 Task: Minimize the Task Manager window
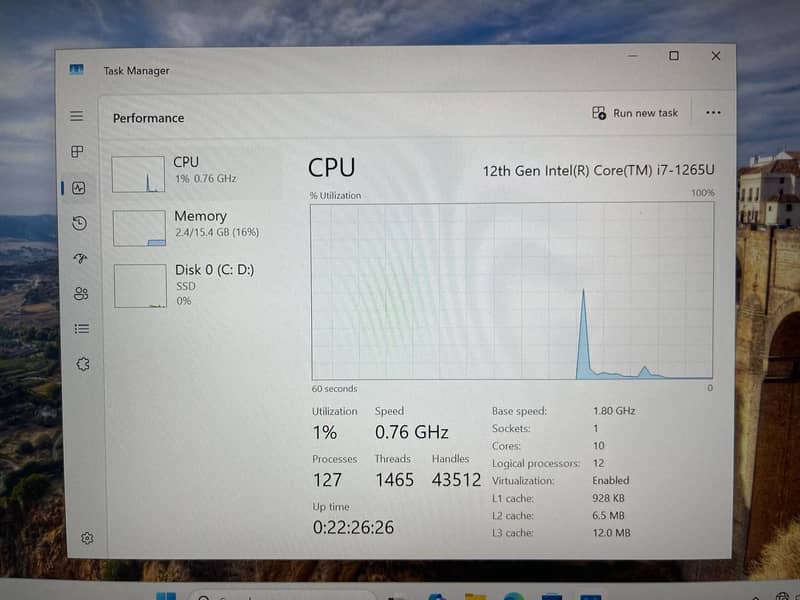click(x=633, y=56)
